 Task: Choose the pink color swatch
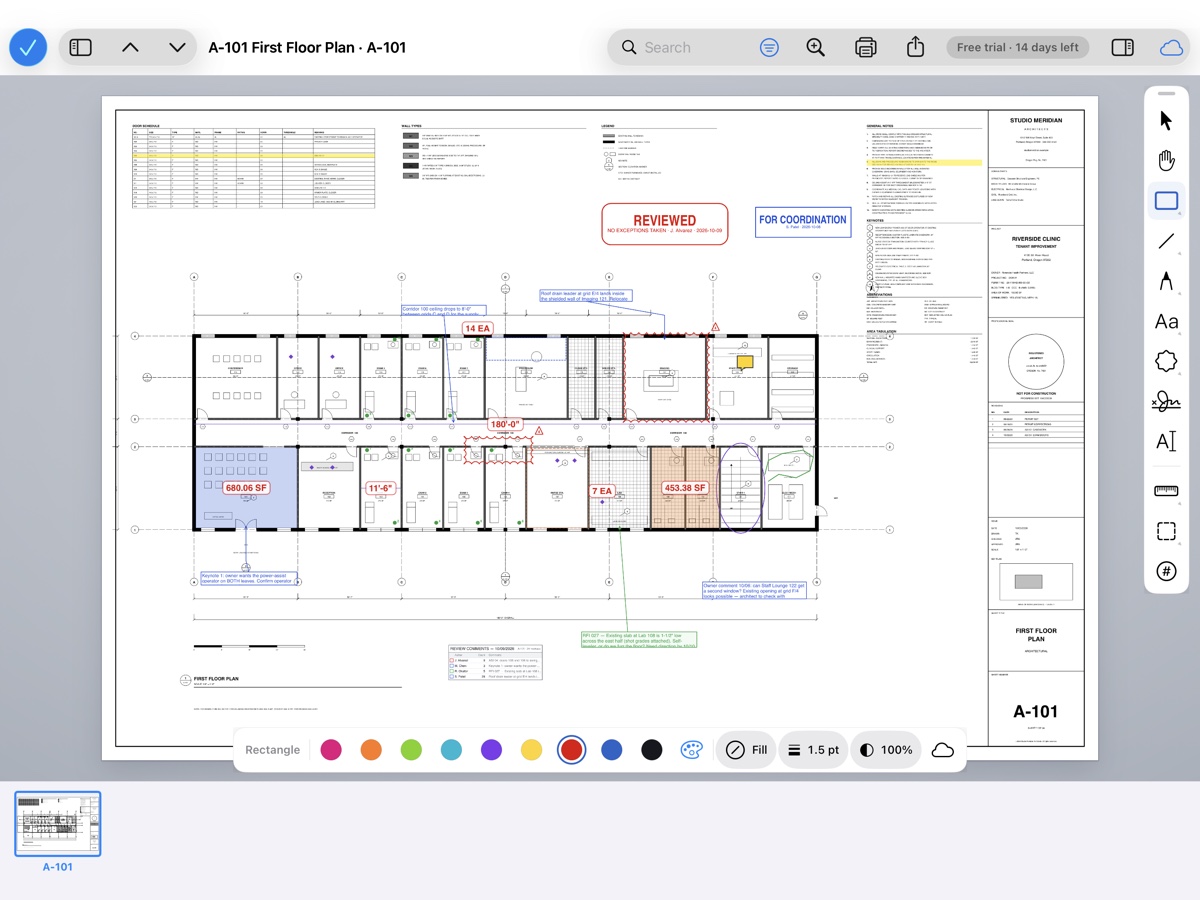(331, 750)
